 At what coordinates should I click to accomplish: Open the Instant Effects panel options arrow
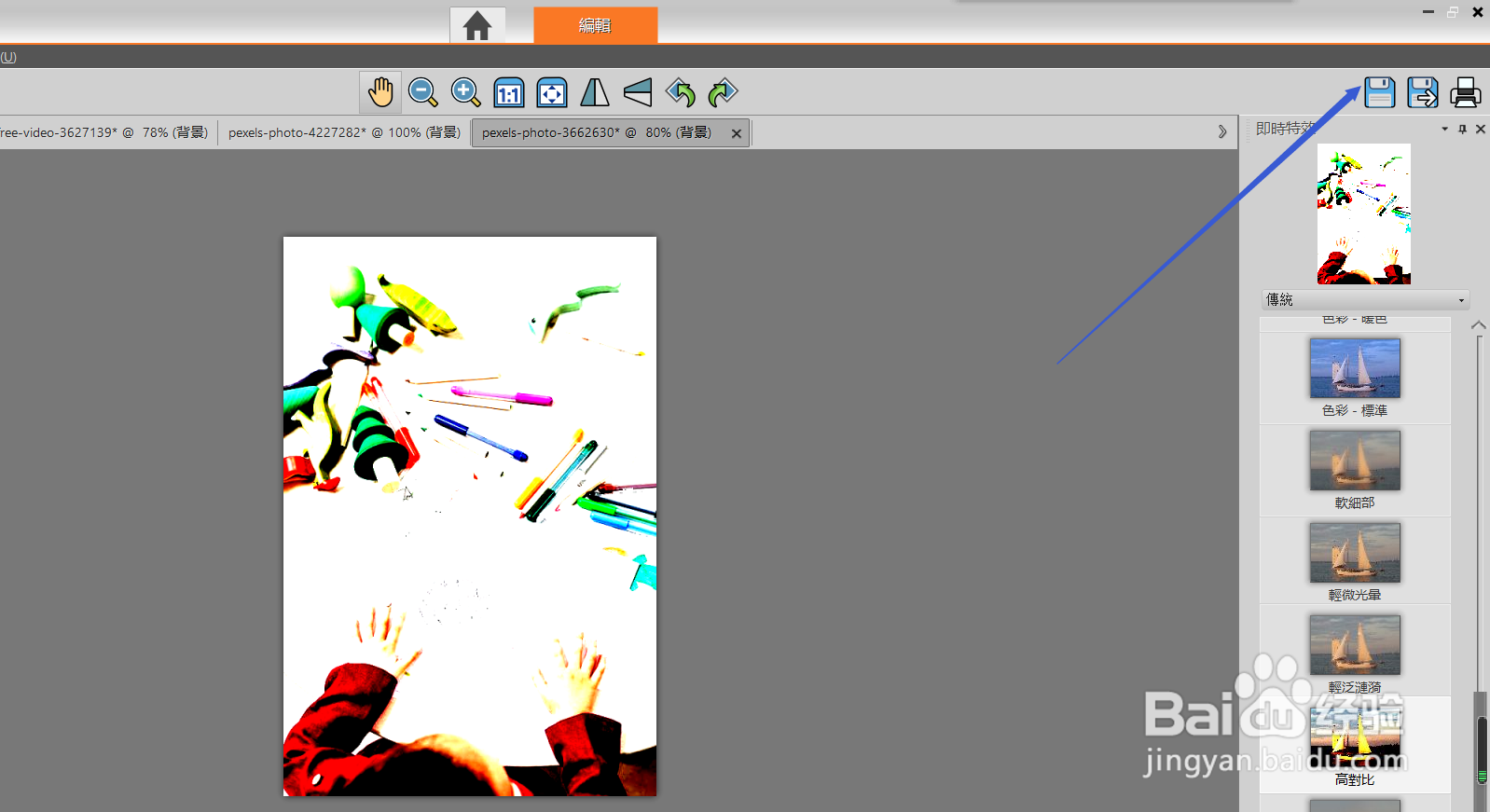tap(1444, 129)
